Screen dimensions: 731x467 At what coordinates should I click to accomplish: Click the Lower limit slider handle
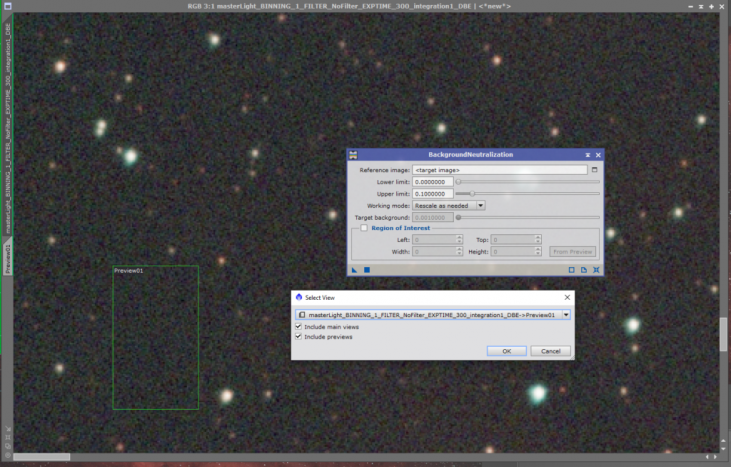(458, 182)
